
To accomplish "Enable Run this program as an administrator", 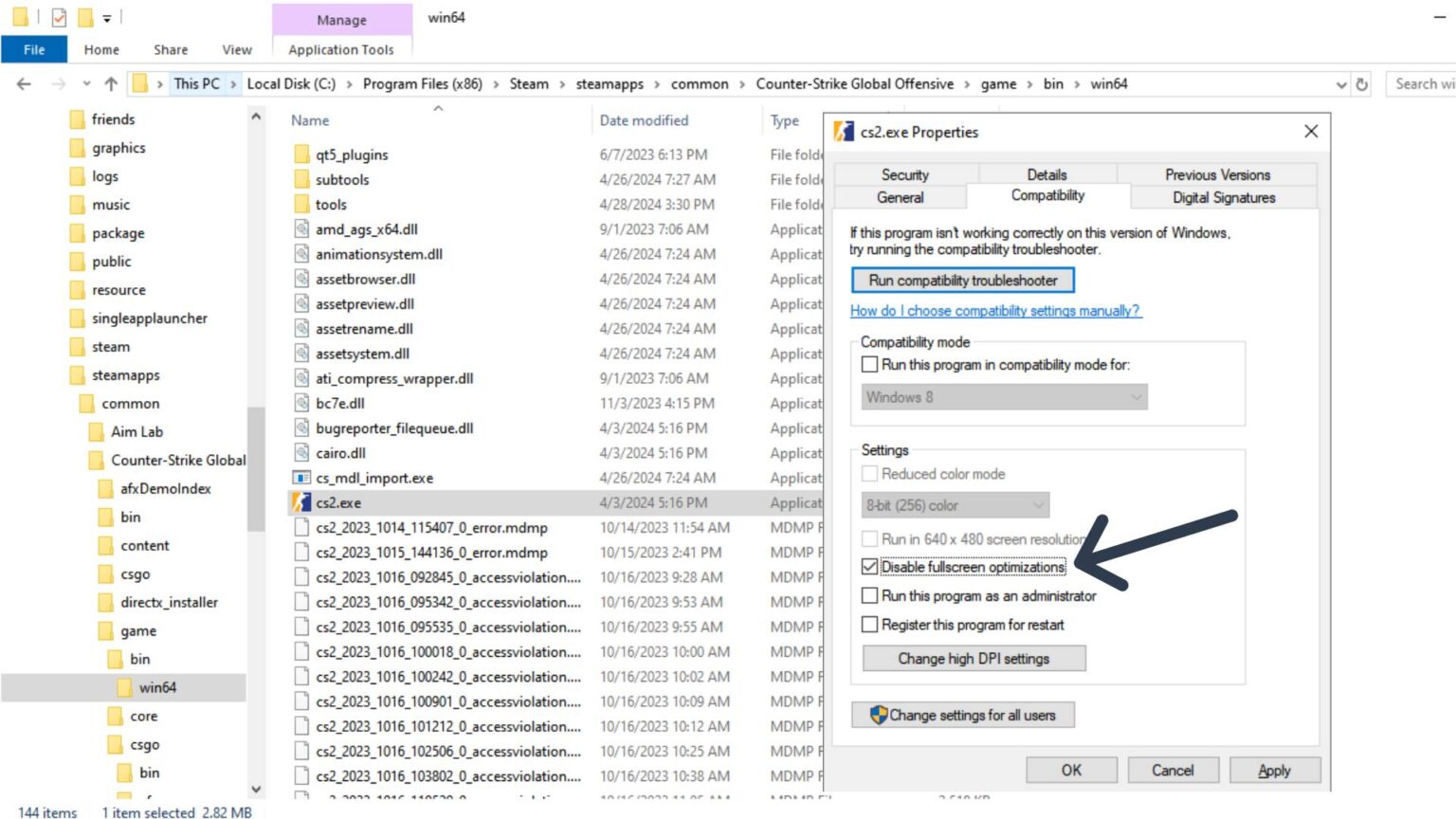I will tap(869, 595).
